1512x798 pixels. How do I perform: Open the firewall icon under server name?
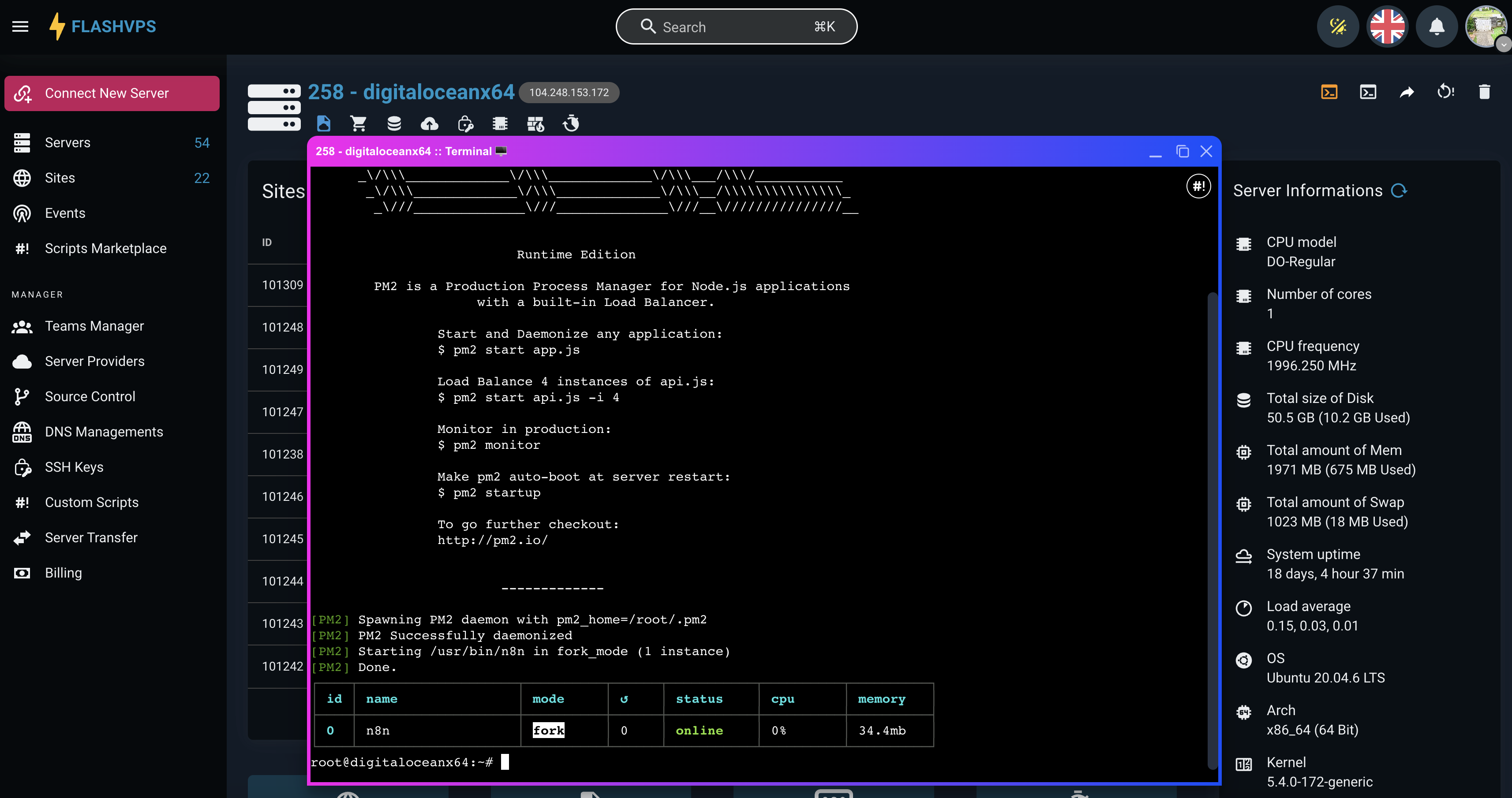535,124
